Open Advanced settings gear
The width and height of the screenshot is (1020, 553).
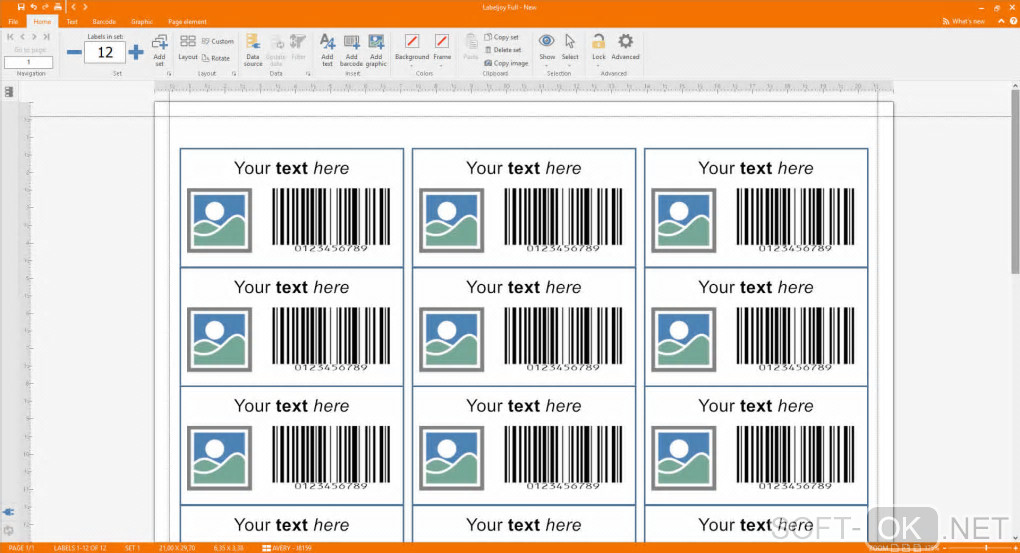coord(625,47)
